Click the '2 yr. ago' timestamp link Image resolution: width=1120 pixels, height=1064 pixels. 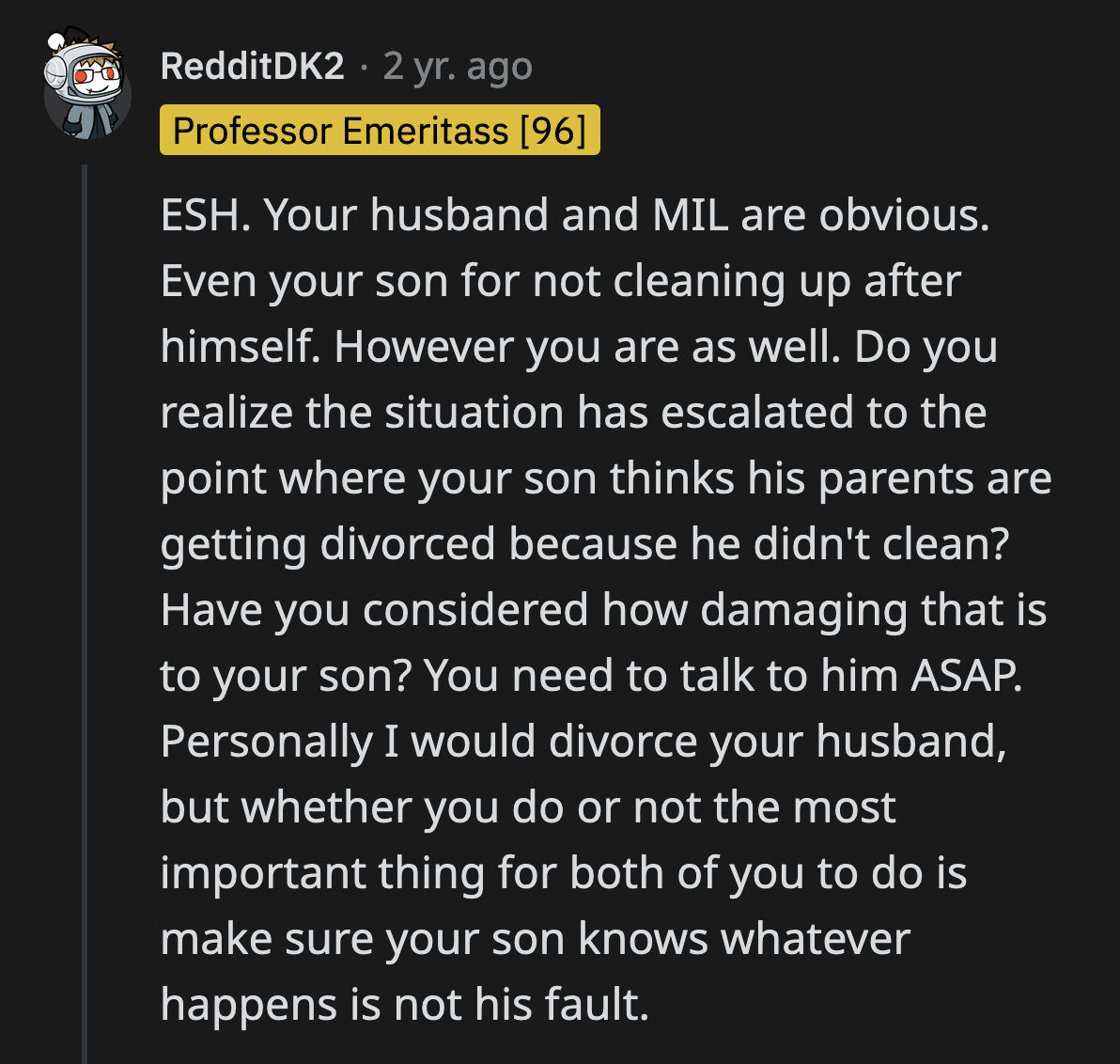(457, 66)
